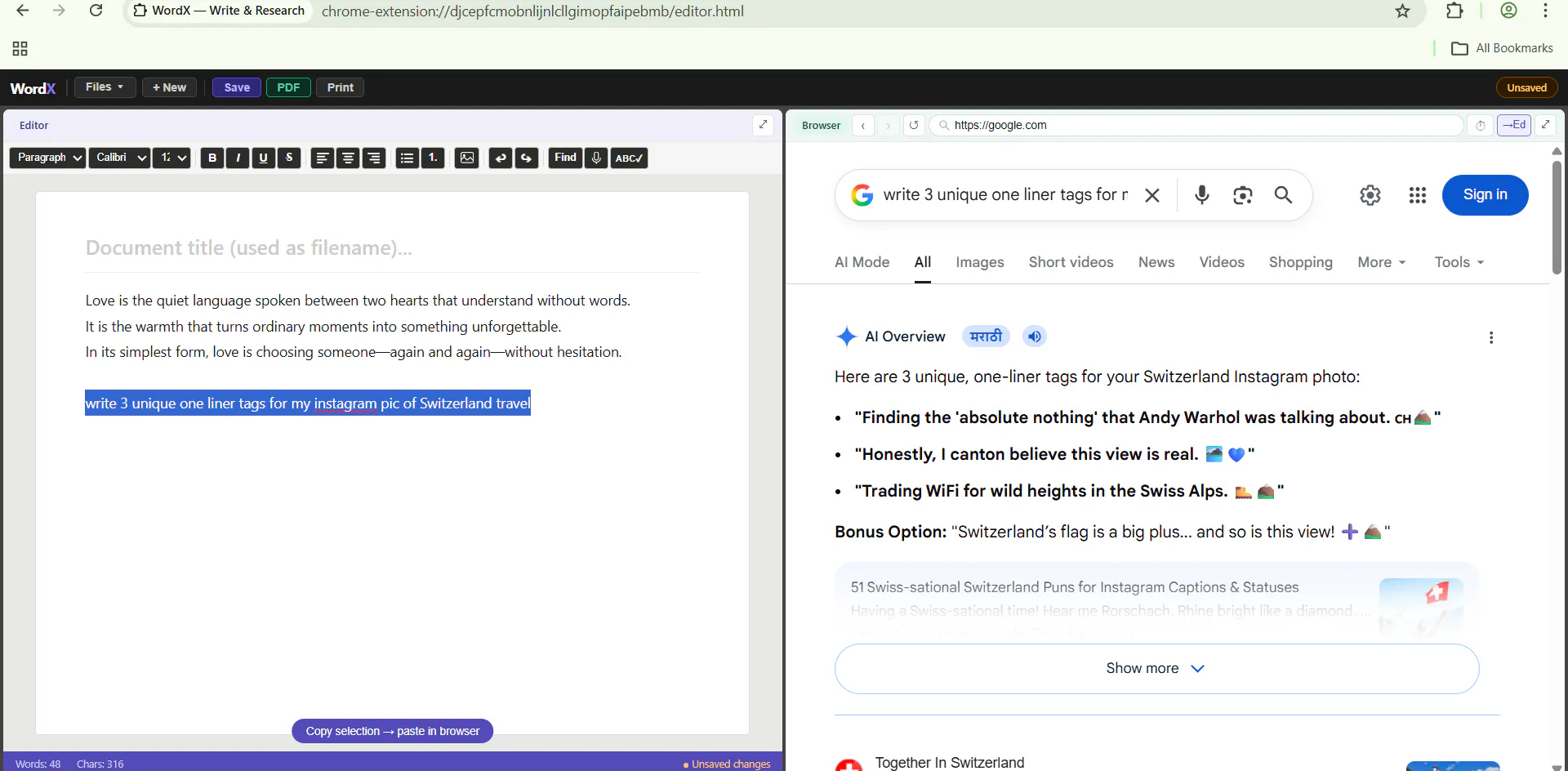Toggle bold formatting in the editor toolbar
1568x771 pixels.
click(212, 158)
